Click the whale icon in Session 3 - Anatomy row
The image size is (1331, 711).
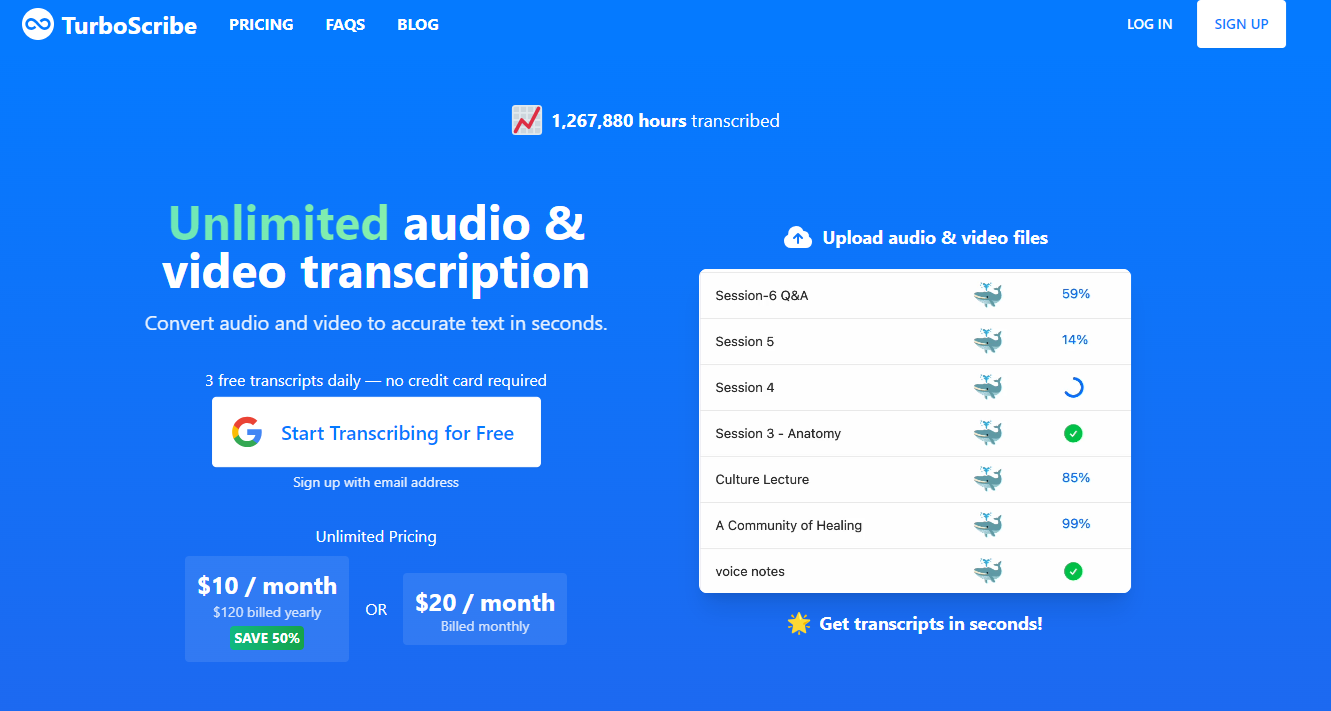[x=988, y=433]
